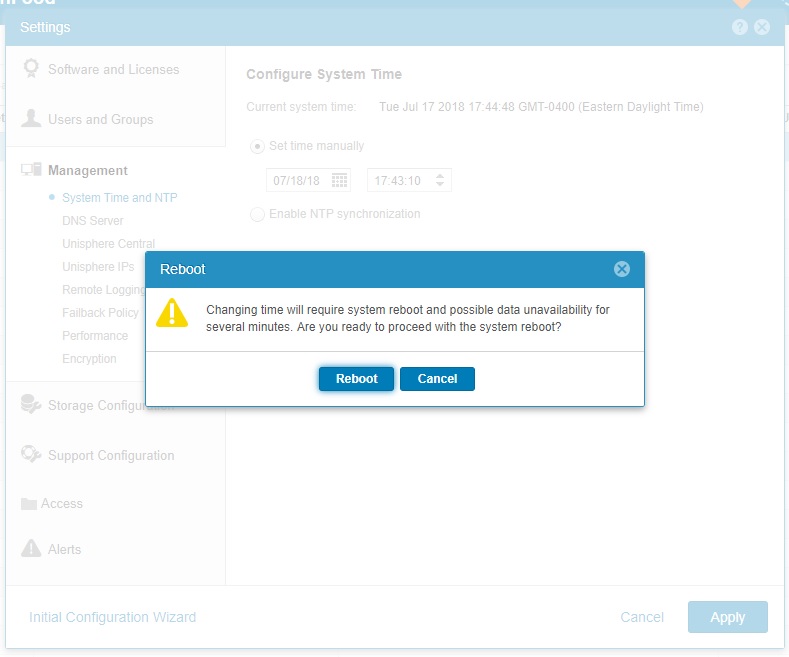Click Support Configuration headset icon
Screen dimensions: 789x657
coord(31,454)
